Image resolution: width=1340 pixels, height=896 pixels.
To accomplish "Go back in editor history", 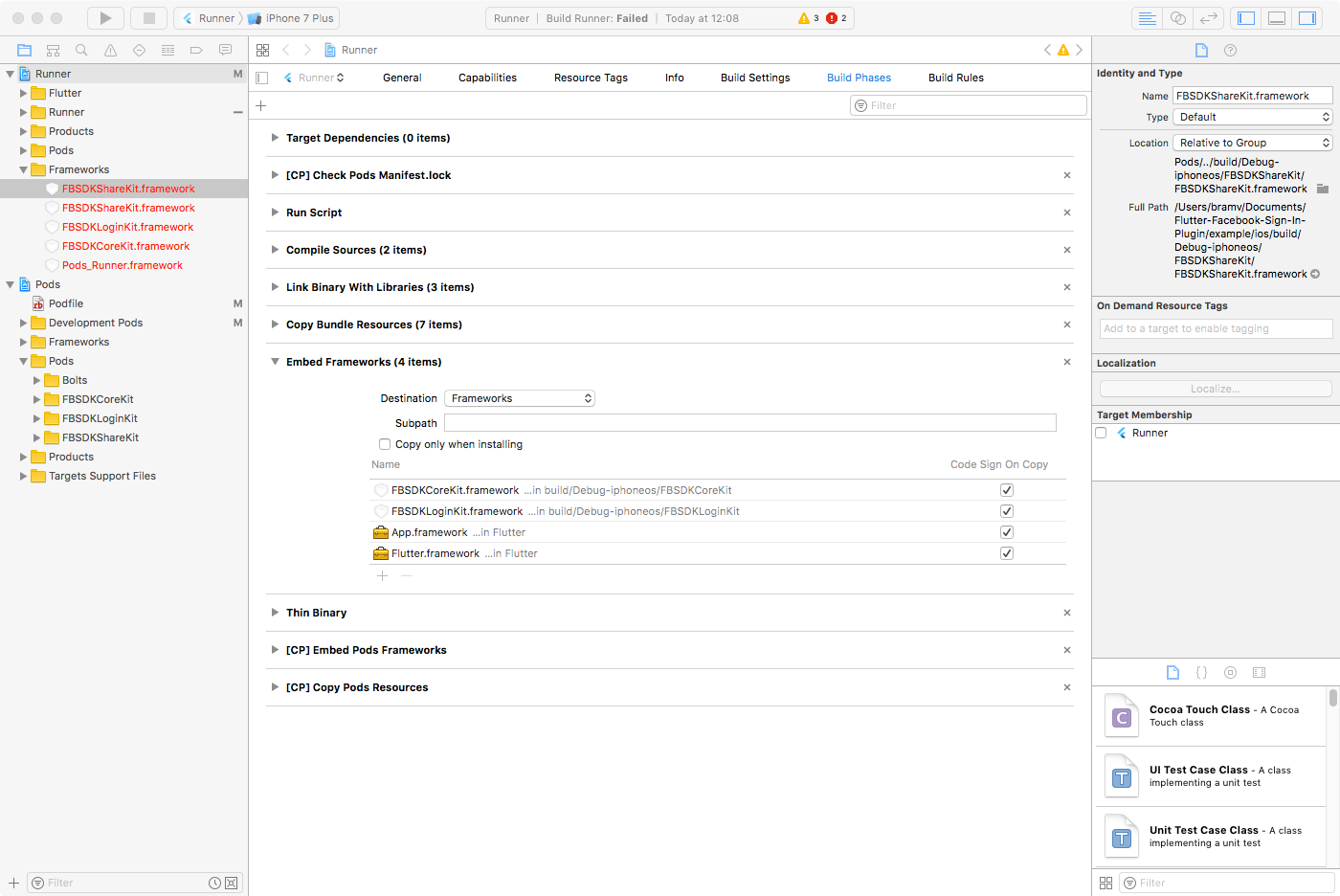I will [285, 50].
